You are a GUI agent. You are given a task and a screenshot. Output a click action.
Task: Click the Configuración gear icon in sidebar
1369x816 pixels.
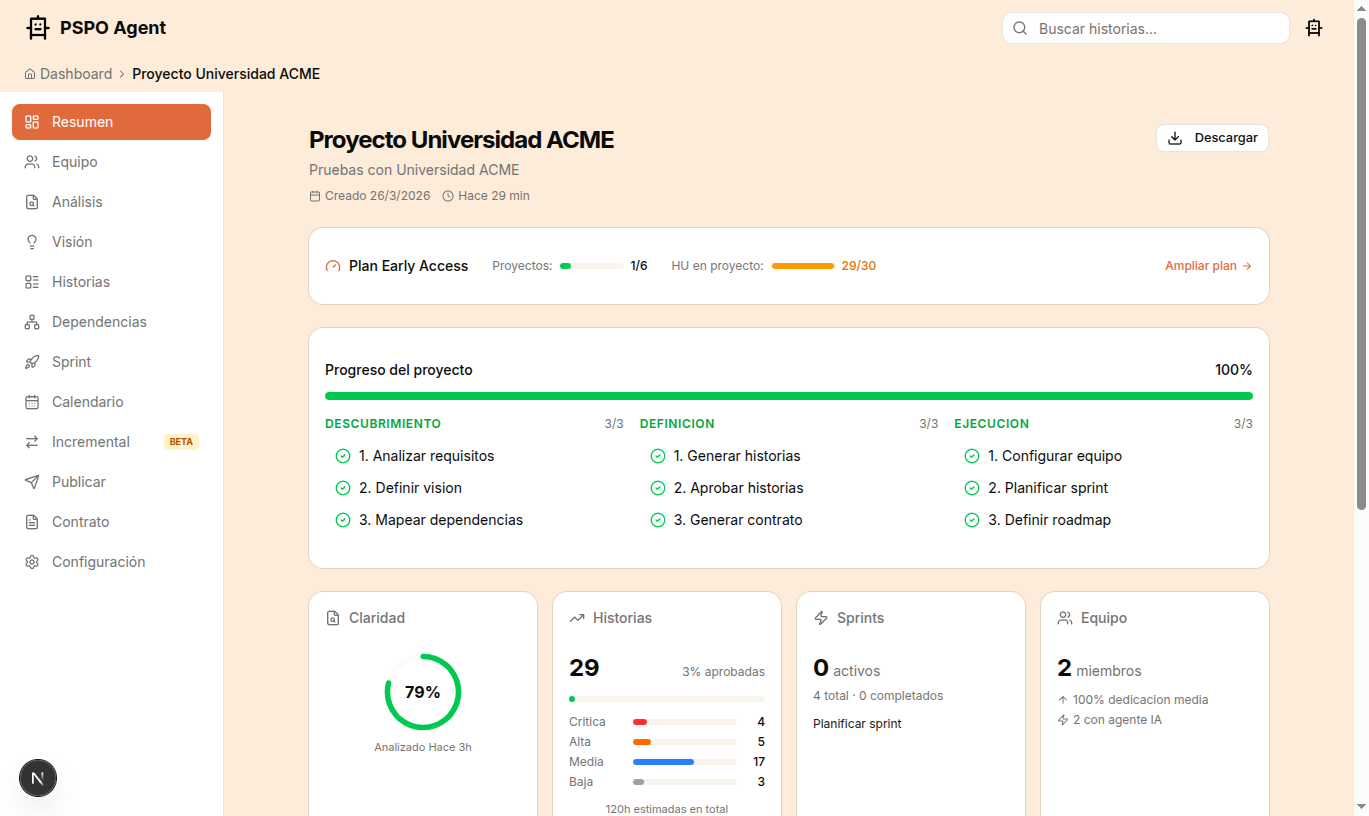[x=32, y=562]
